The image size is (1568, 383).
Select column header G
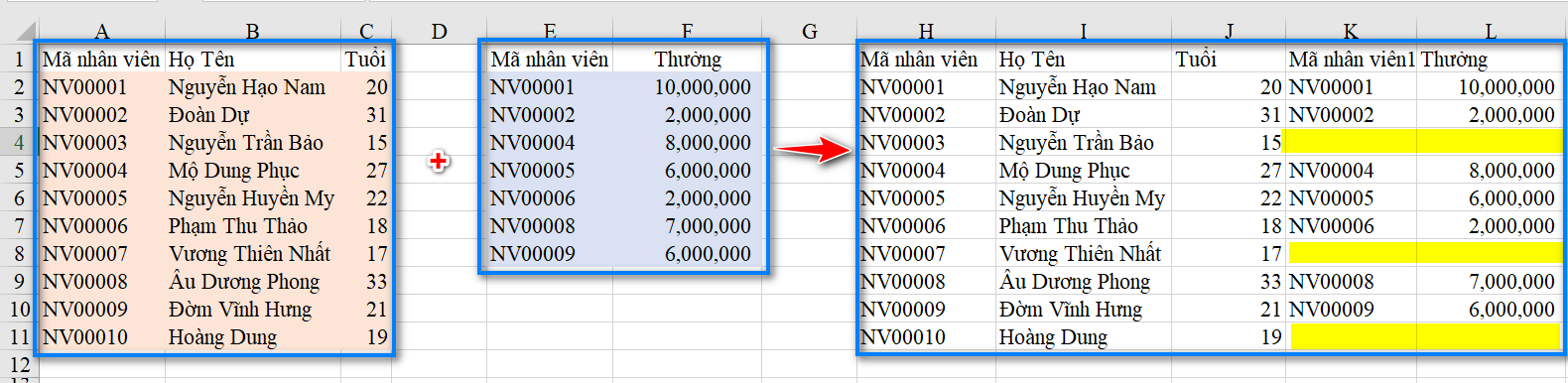809,32
